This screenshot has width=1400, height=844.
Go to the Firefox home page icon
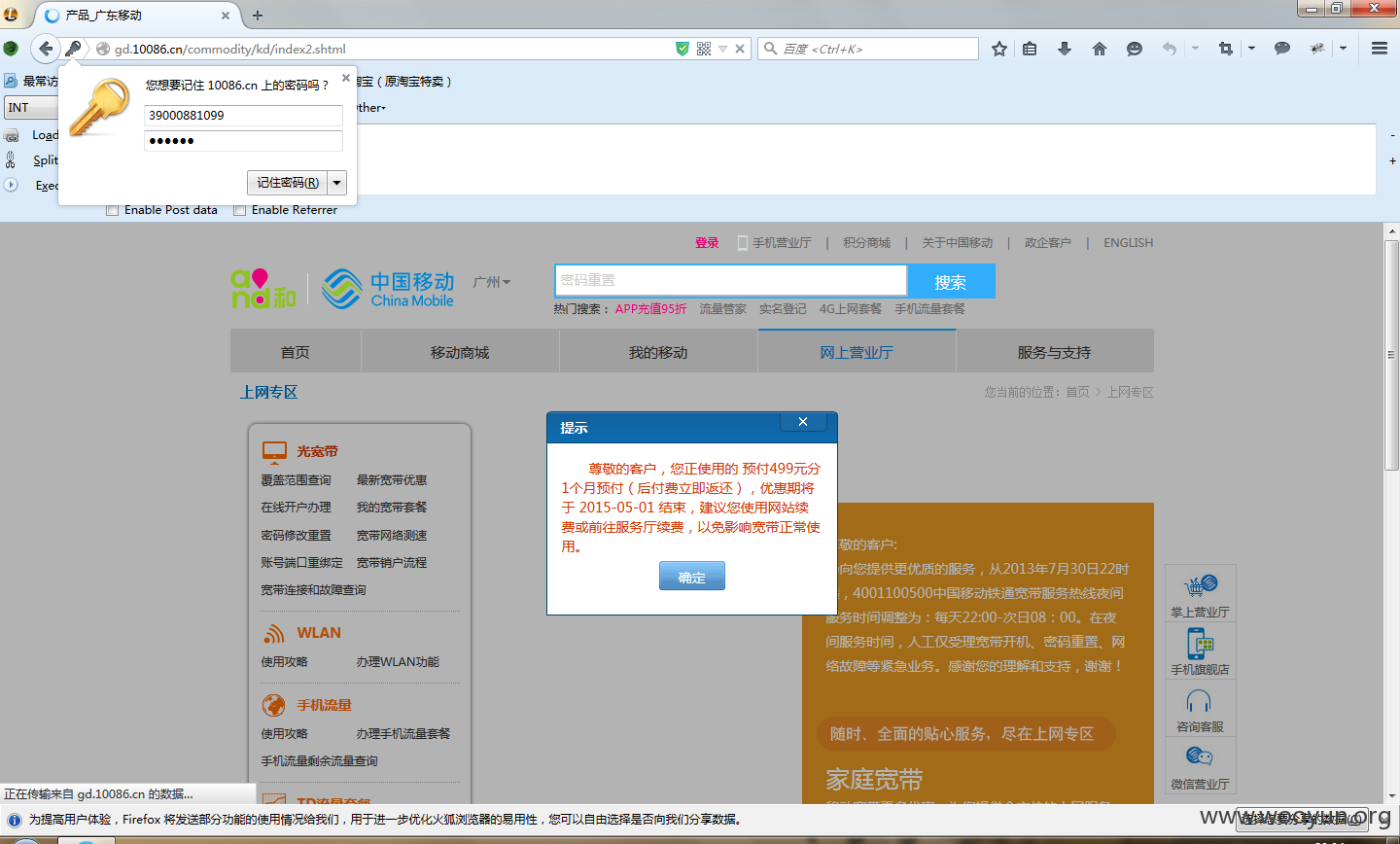point(1100,49)
